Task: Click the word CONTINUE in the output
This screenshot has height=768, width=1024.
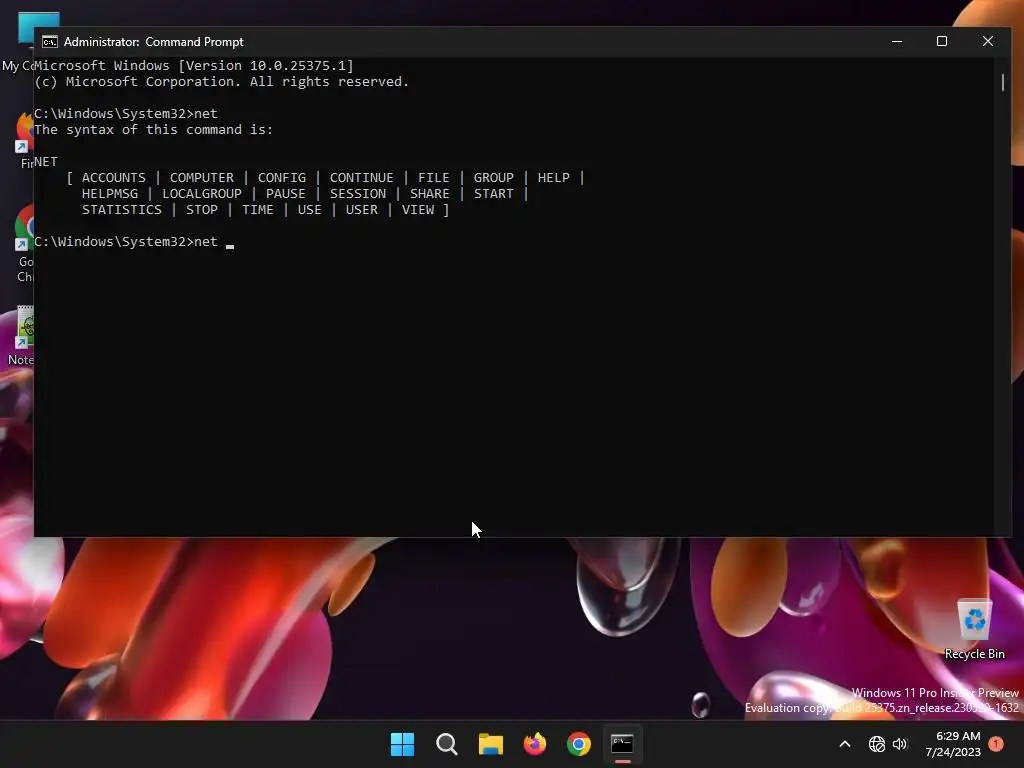Action: pos(361,178)
